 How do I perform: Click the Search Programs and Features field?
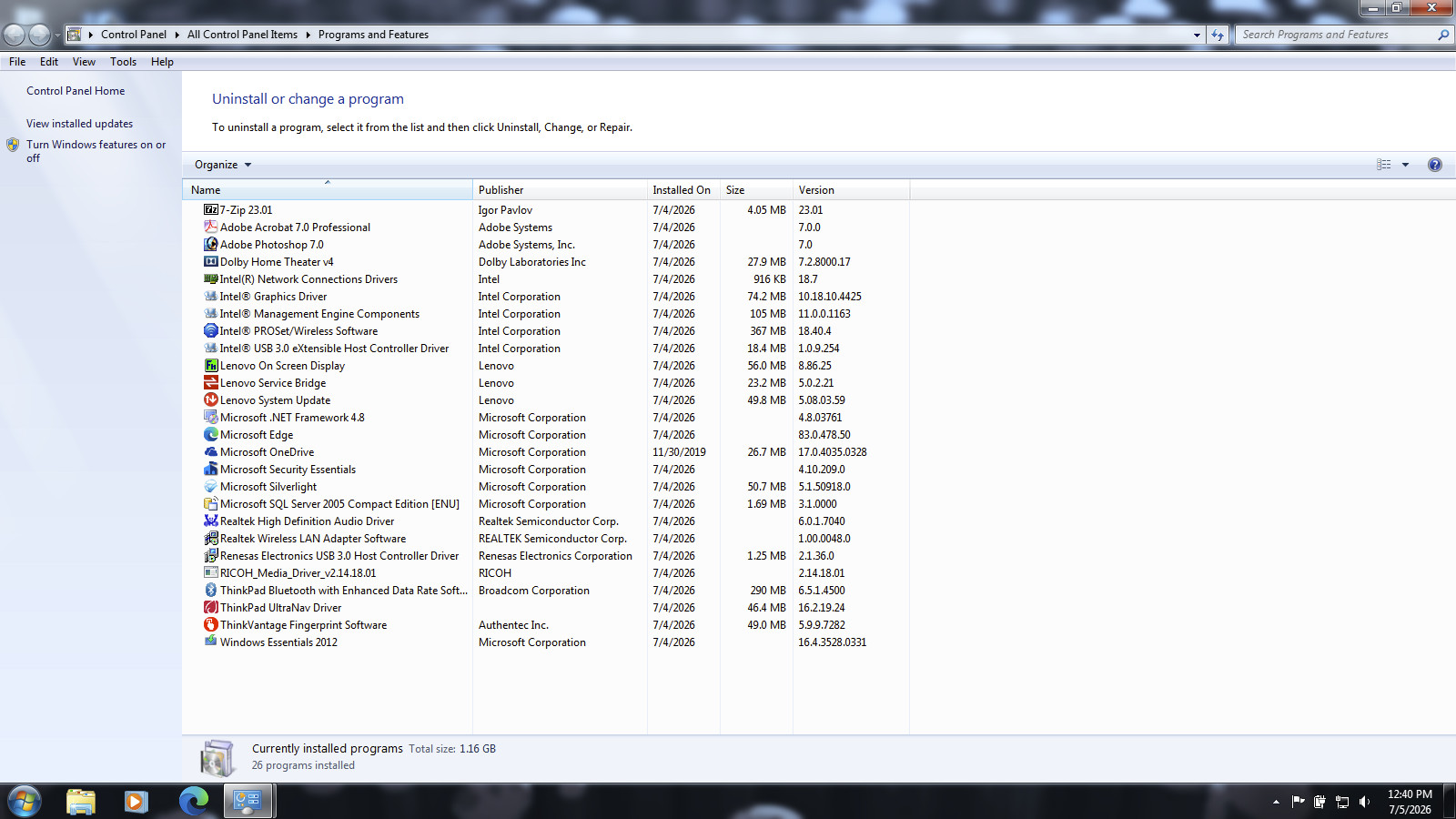click(x=1336, y=35)
